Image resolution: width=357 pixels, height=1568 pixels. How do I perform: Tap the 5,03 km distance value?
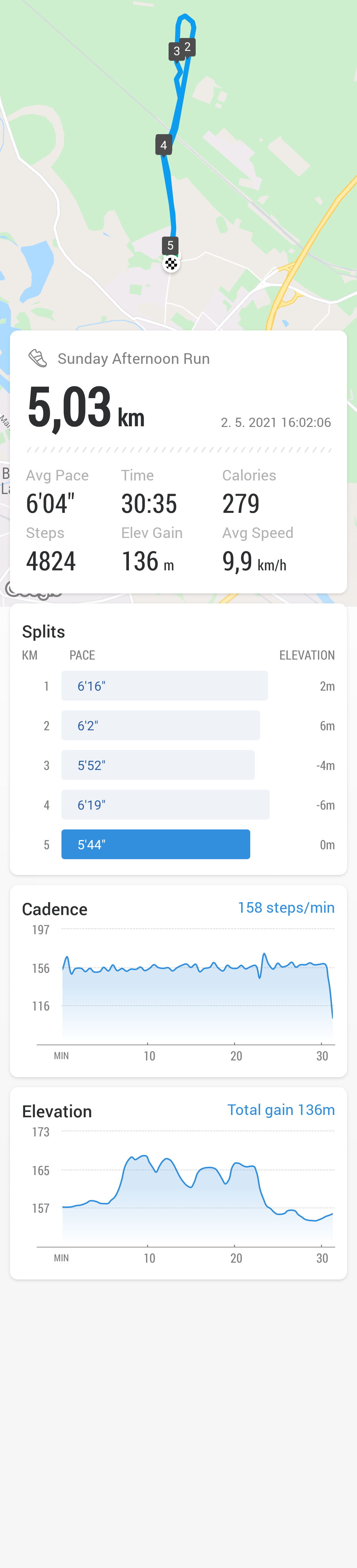pyautogui.click(x=86, y=407)
